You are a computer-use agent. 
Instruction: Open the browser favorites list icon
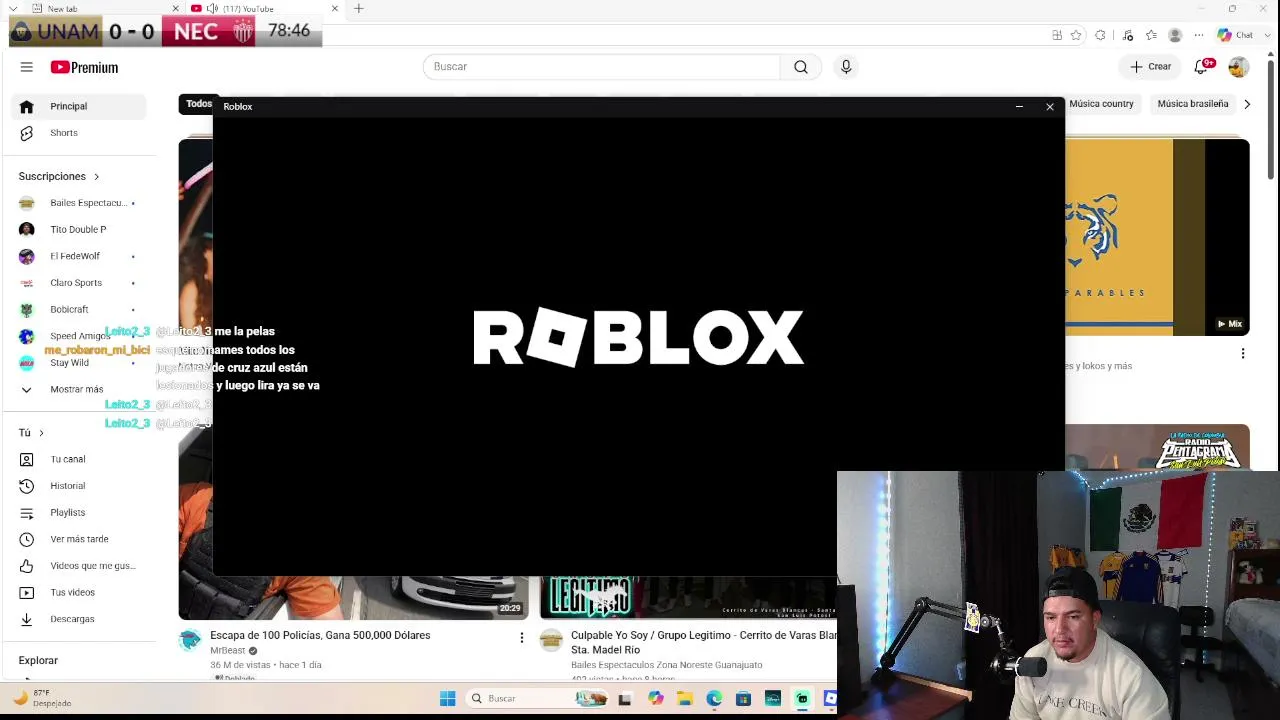1151,35
